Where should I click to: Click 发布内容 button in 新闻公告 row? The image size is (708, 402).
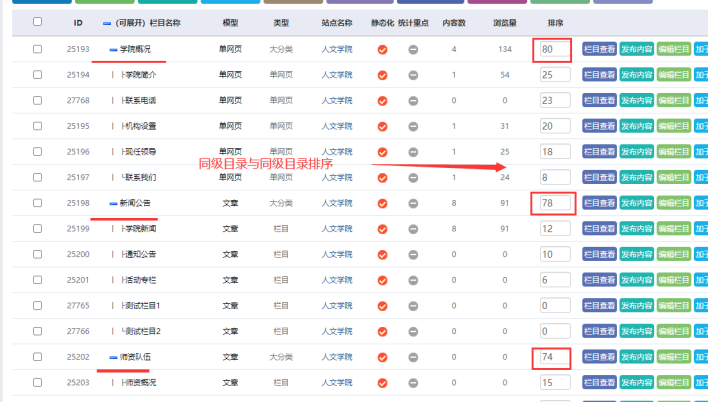click(636, 203)
